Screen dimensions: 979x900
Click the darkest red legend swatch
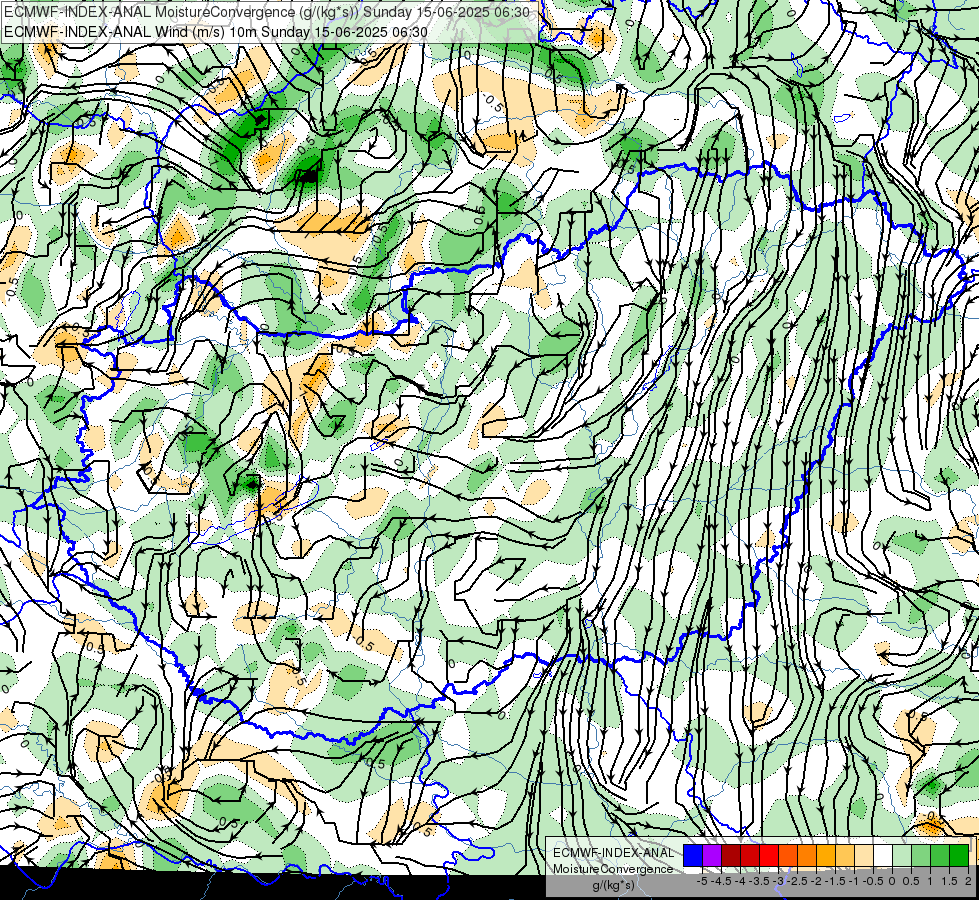(x=731, y=855)
